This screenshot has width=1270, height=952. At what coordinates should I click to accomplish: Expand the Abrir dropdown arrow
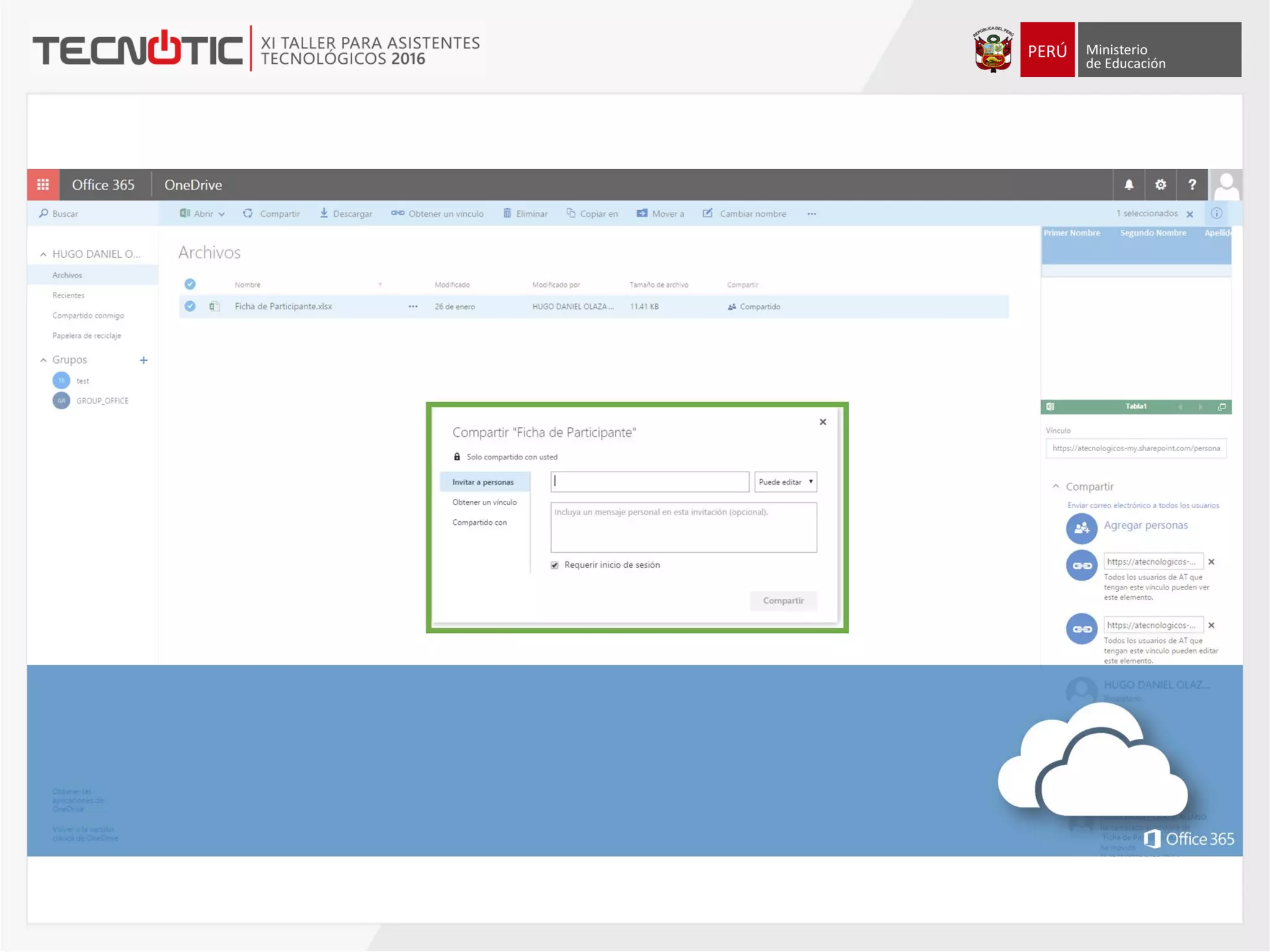pos(221,214)
